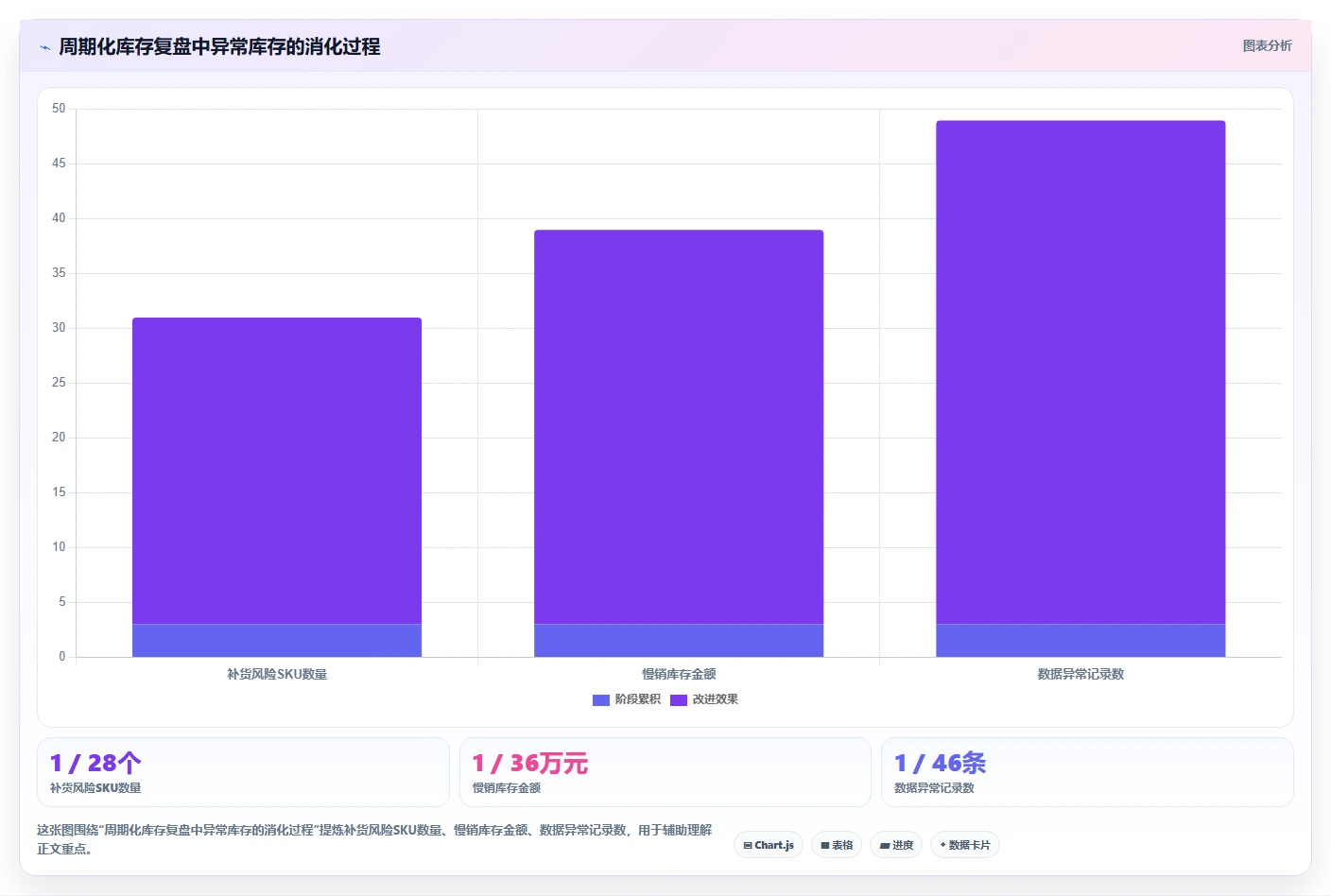Select the 进度 tag

click(896, 845)
